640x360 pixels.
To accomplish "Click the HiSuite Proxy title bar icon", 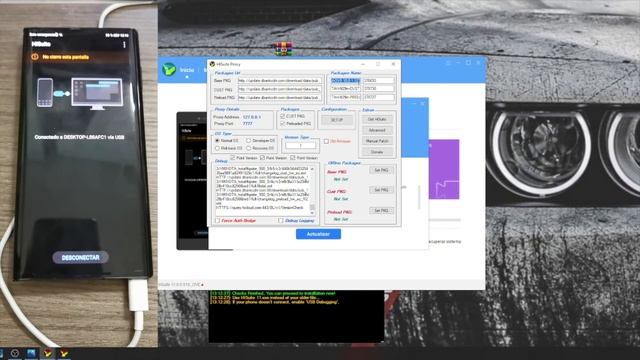I will (212, 64).
